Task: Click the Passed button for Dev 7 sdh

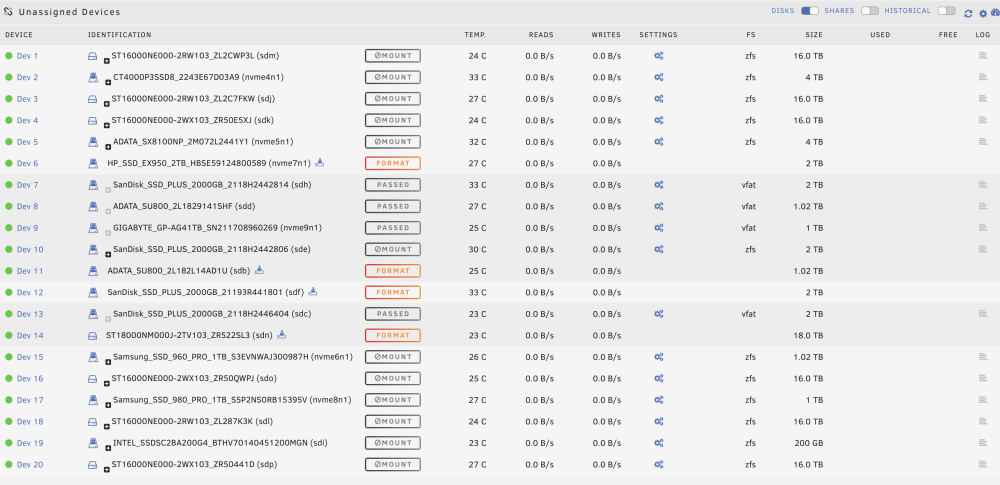Action: tap(393, 185)
